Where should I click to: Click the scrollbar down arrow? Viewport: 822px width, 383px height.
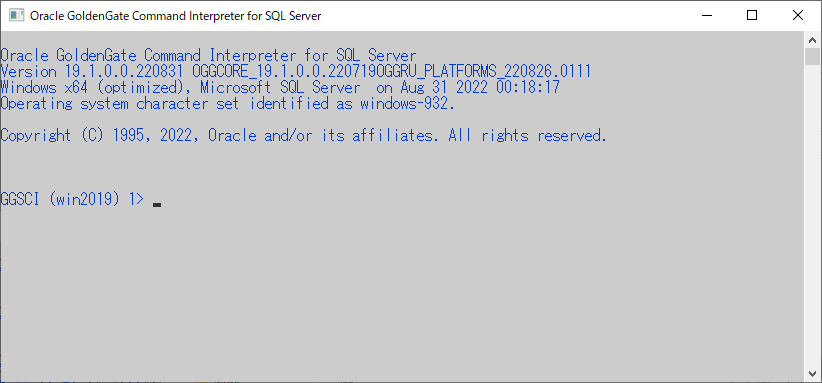[813, 373]
